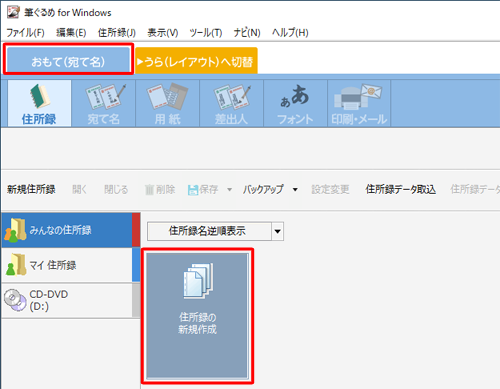Click the arrow of the 住所録名逆順表示 dropdown
This screenshot has height=389, width=500.
click(x=277, y=231)
